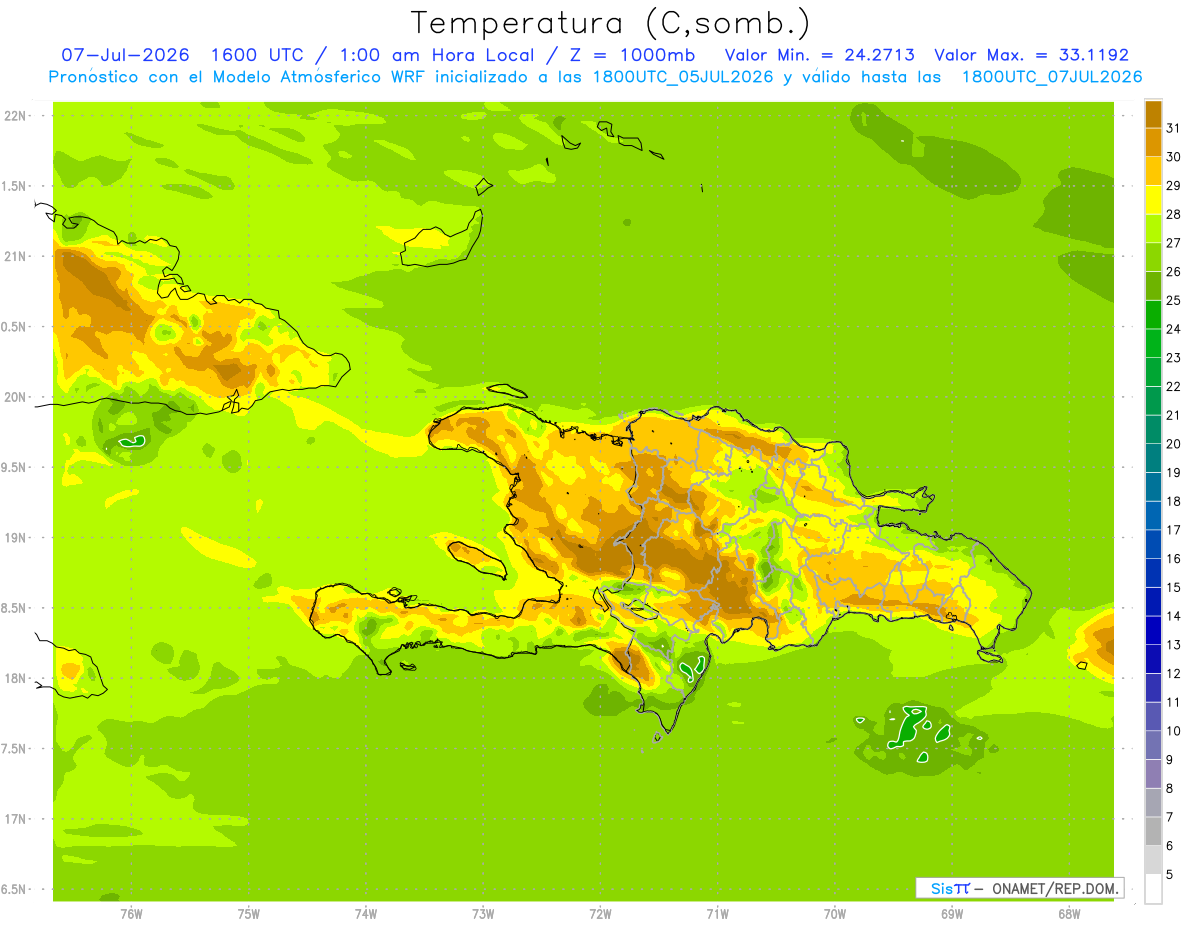Pick the gray legend swatch between 6 and 7

(x=1154, y=831)
